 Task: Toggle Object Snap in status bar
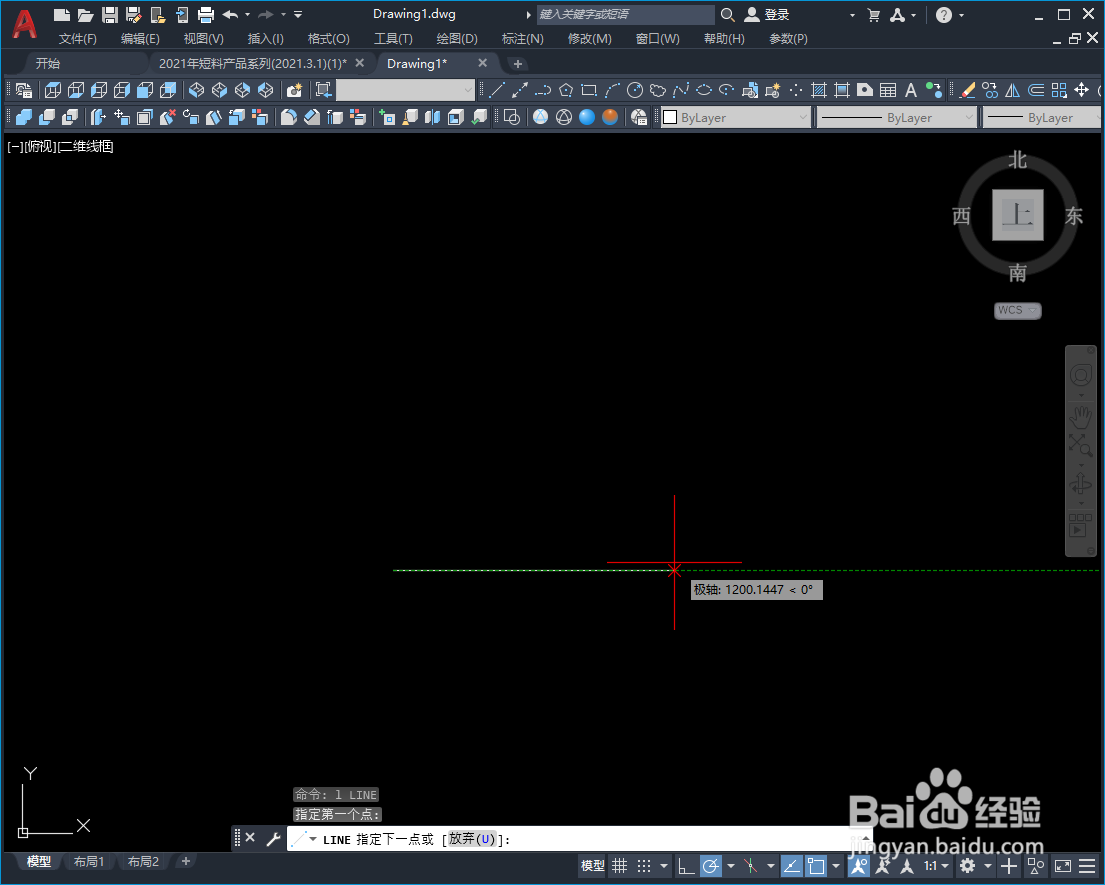816,866
